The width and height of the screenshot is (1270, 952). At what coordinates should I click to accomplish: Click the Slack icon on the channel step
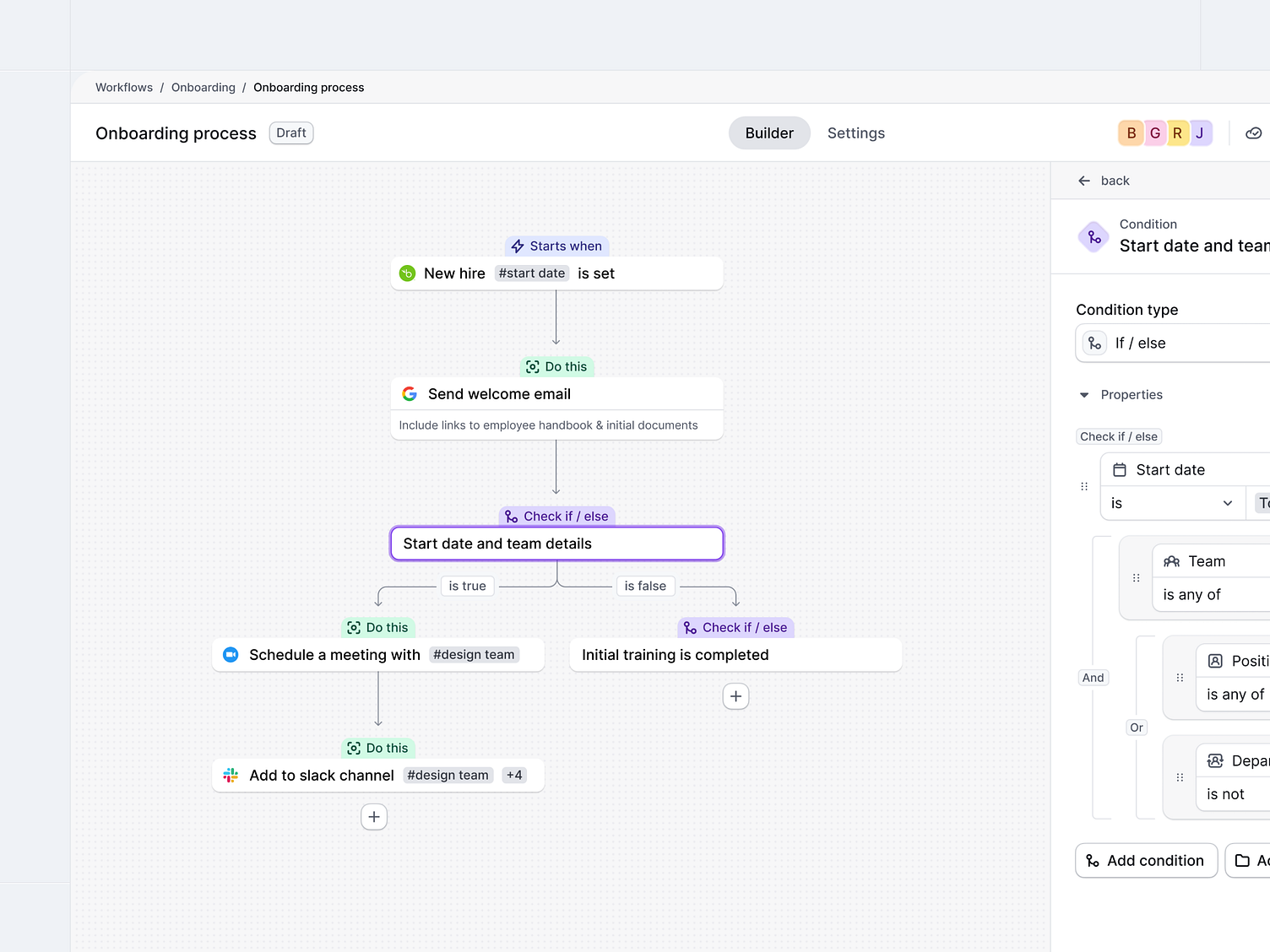[x=230, y=775]
